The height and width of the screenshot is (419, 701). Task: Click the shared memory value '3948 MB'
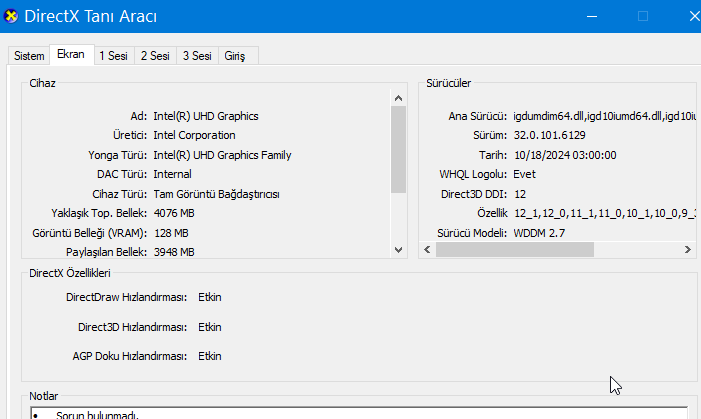[x=174, y=252]
